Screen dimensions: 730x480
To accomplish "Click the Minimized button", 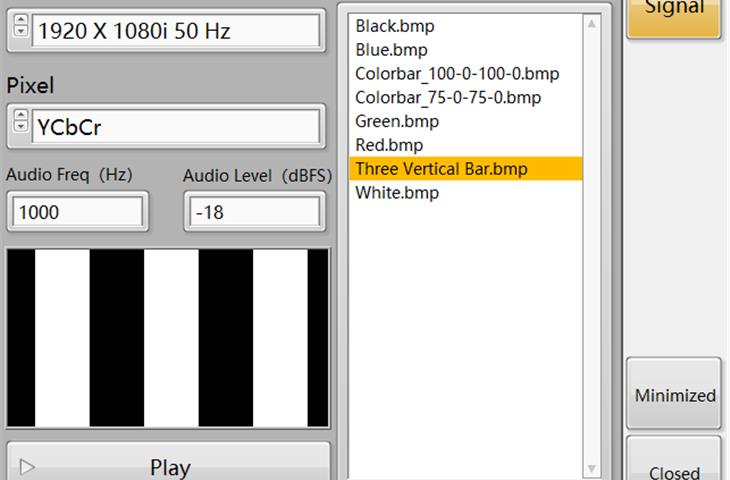I will pos(675,395).
